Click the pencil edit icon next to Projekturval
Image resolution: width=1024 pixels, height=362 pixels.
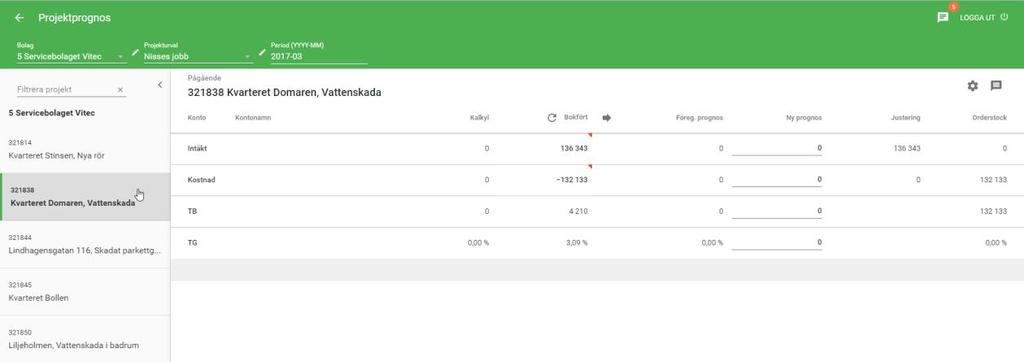click(x=263, y=52)
